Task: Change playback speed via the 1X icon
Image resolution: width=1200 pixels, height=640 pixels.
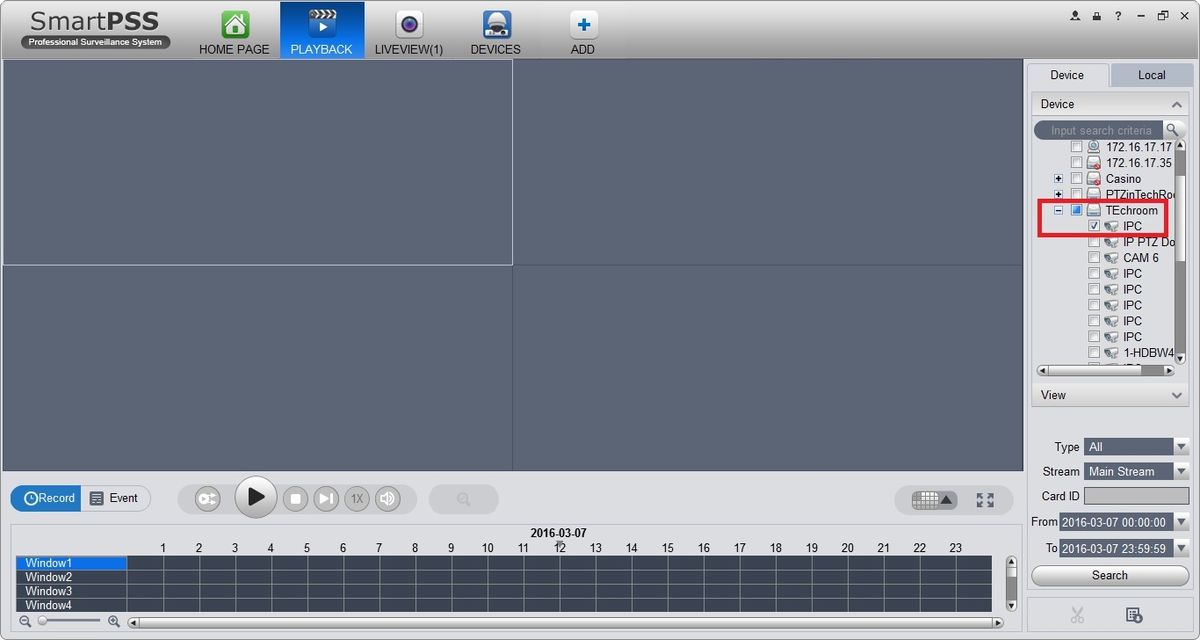Action: [x=357, y=498]
